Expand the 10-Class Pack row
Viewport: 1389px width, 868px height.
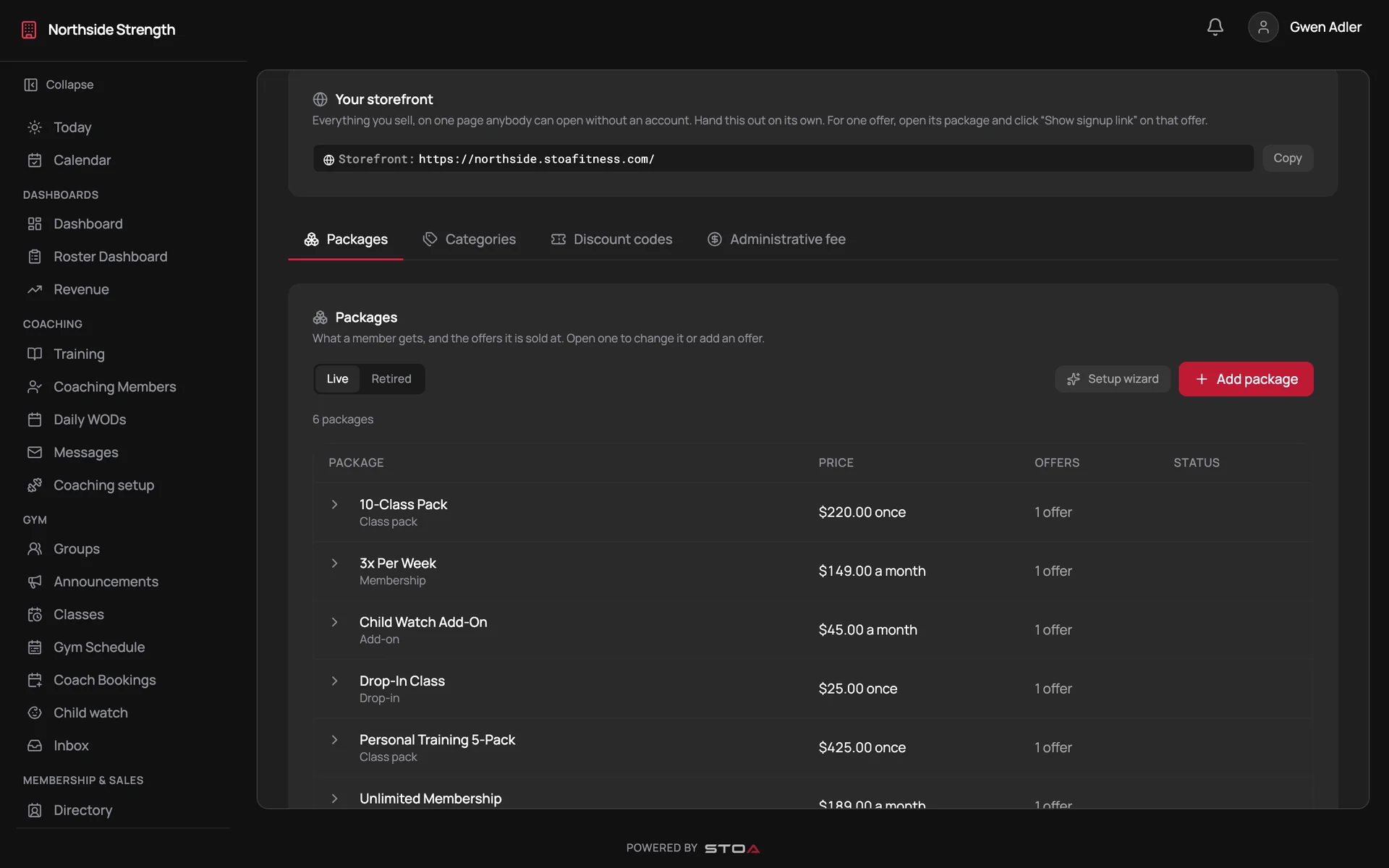[334, 504]
